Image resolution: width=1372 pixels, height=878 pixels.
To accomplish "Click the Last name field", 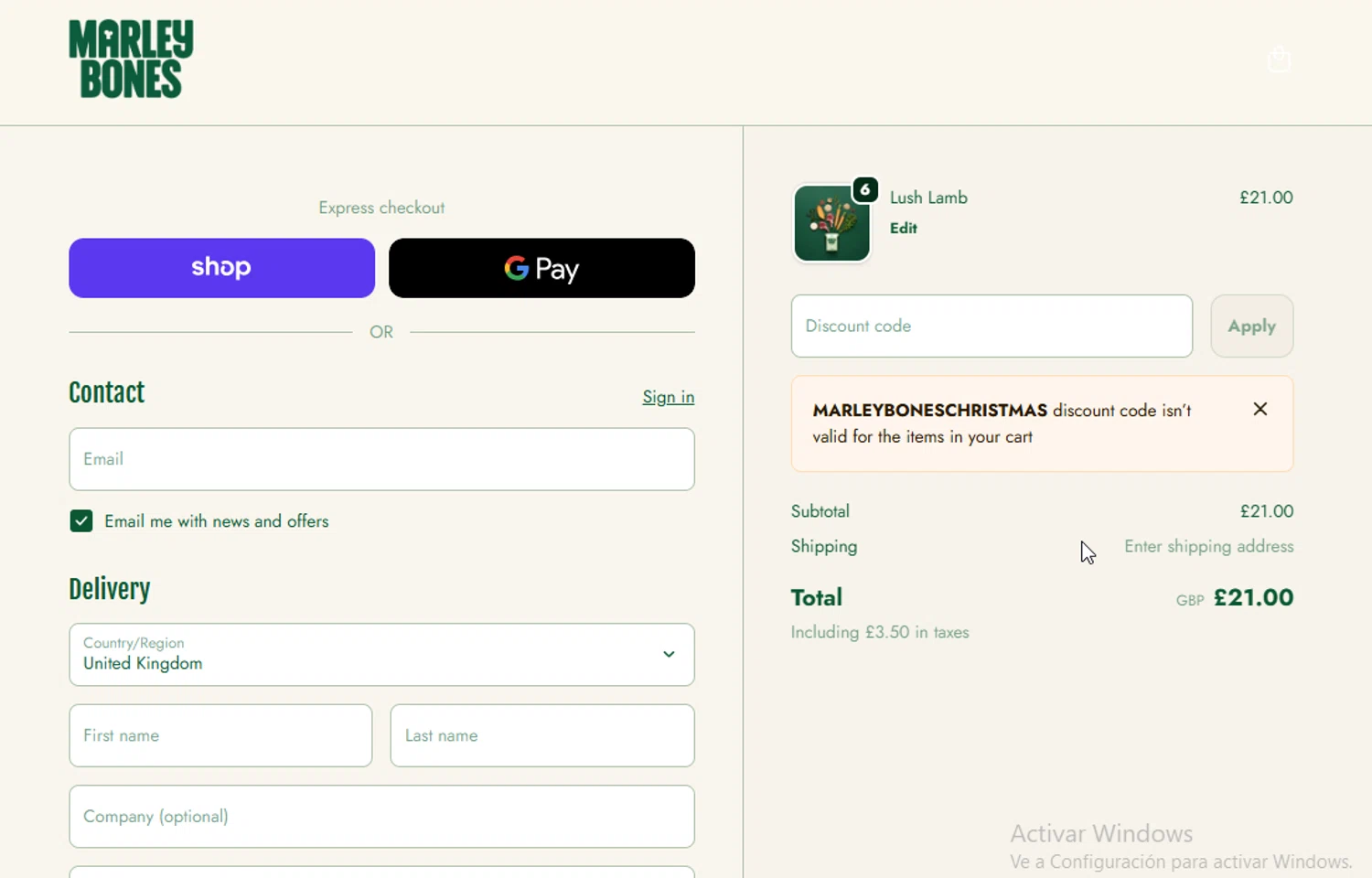I will coord(542,735).
